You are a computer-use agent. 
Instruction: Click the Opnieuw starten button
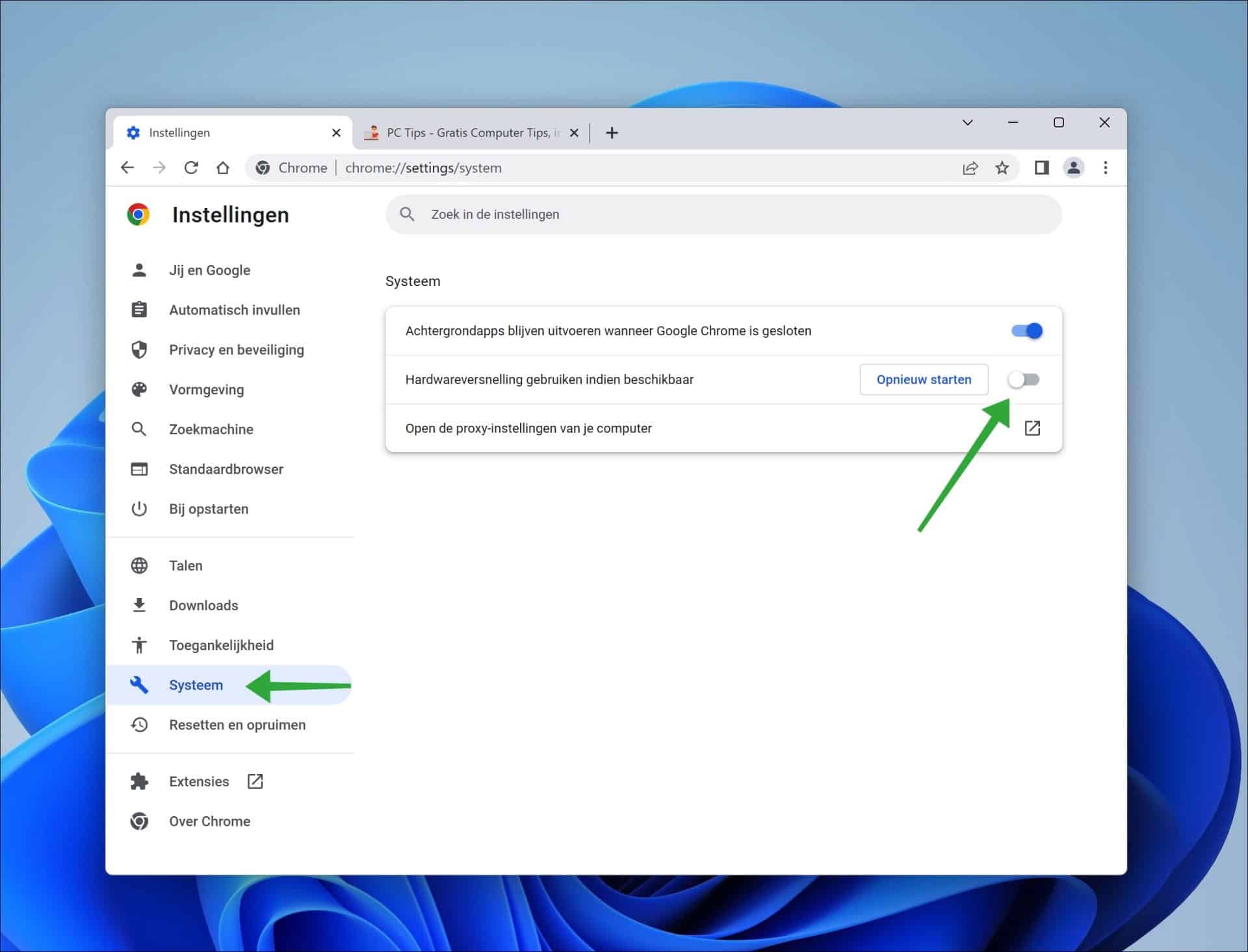[923, 380]
